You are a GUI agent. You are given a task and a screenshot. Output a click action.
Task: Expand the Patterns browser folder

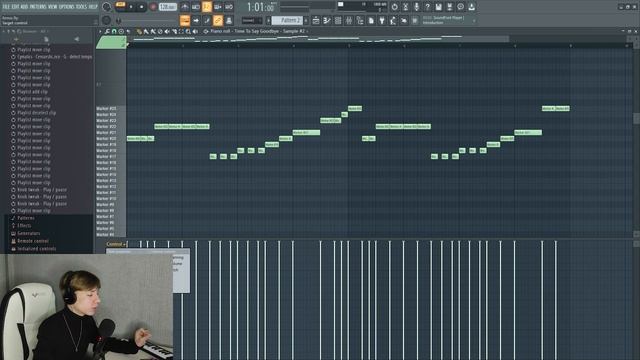[x=26, y=218]
